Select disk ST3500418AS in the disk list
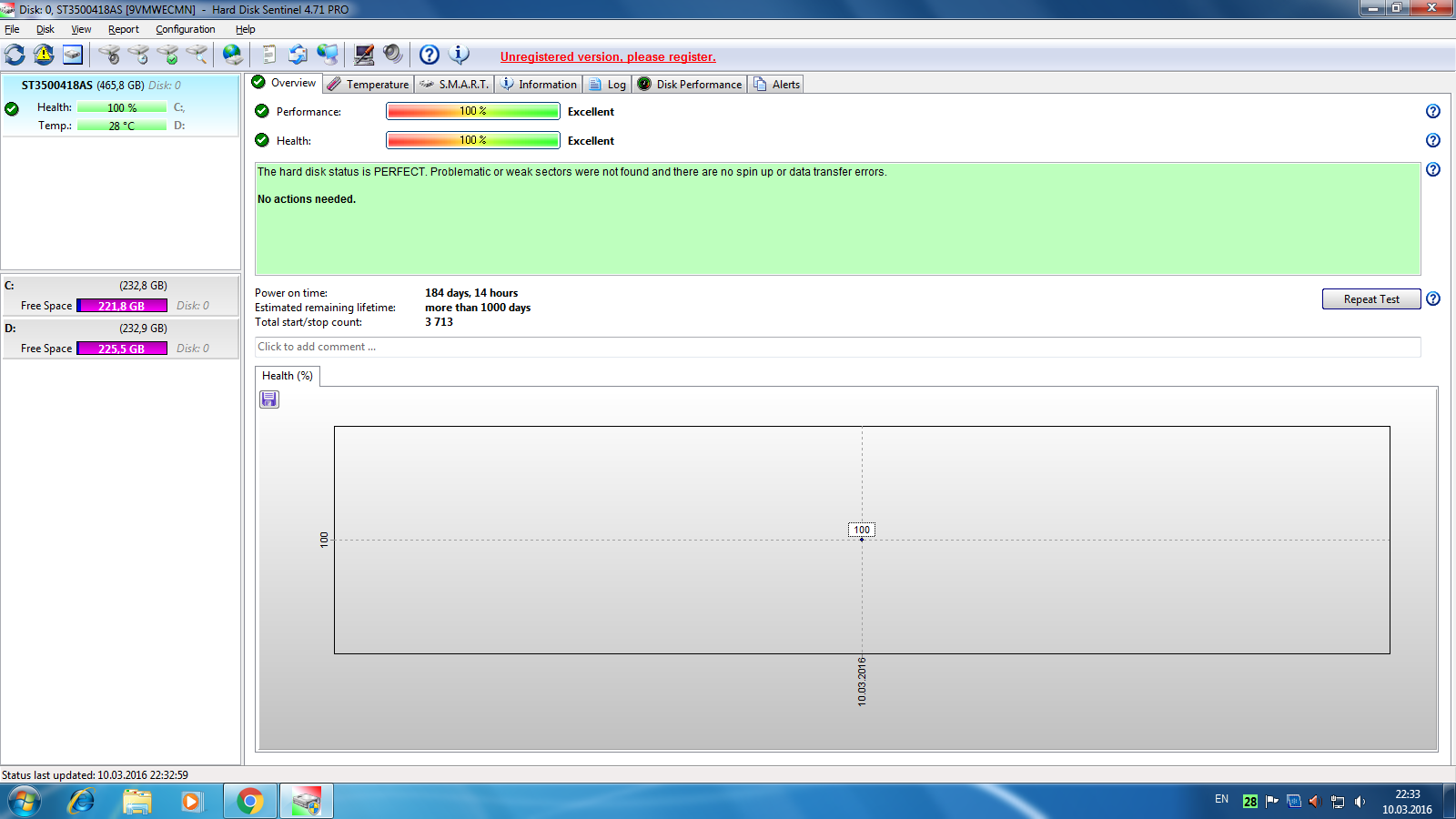The width and height of the screenshot is (1456, 819). (x=120, y=106)
